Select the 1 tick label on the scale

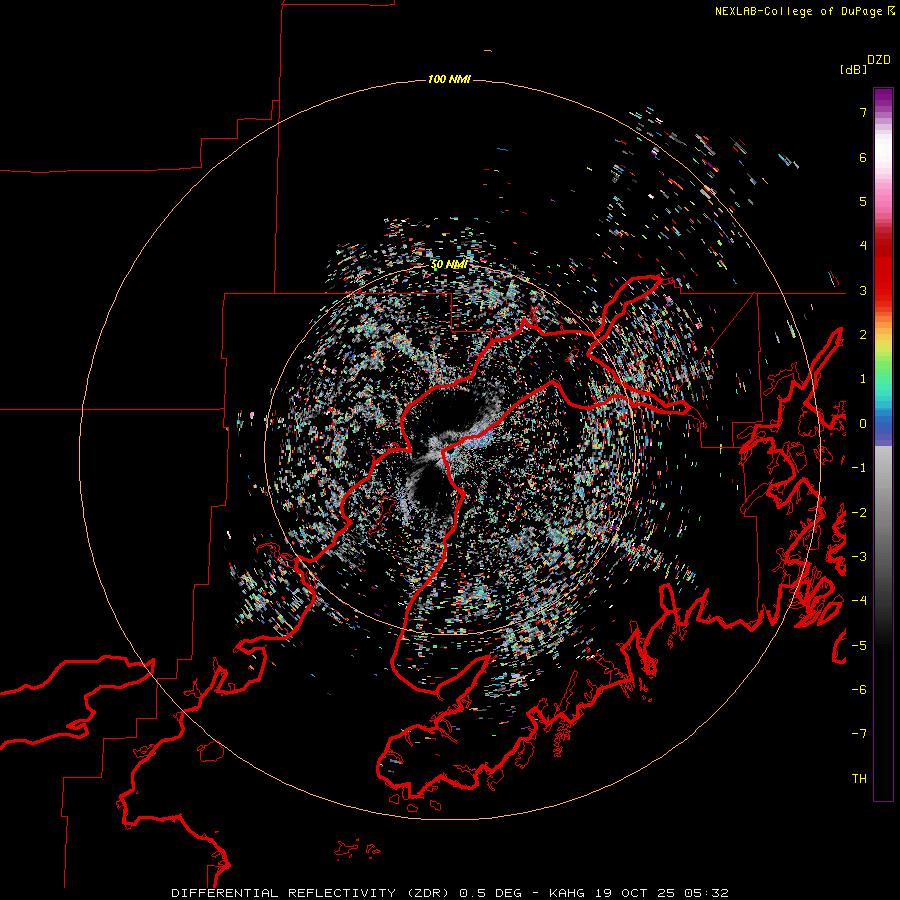tap(863, 379)
